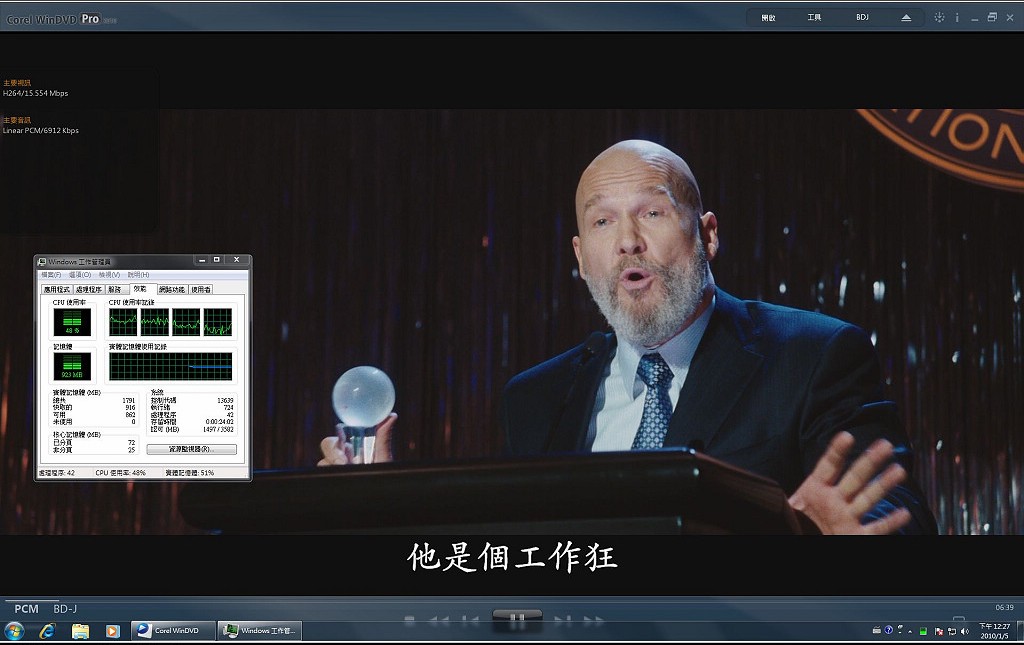Click the volume speaker tray icon
Image resolution: width=1024 pixels, height=645 pixels.
(965, 631)
